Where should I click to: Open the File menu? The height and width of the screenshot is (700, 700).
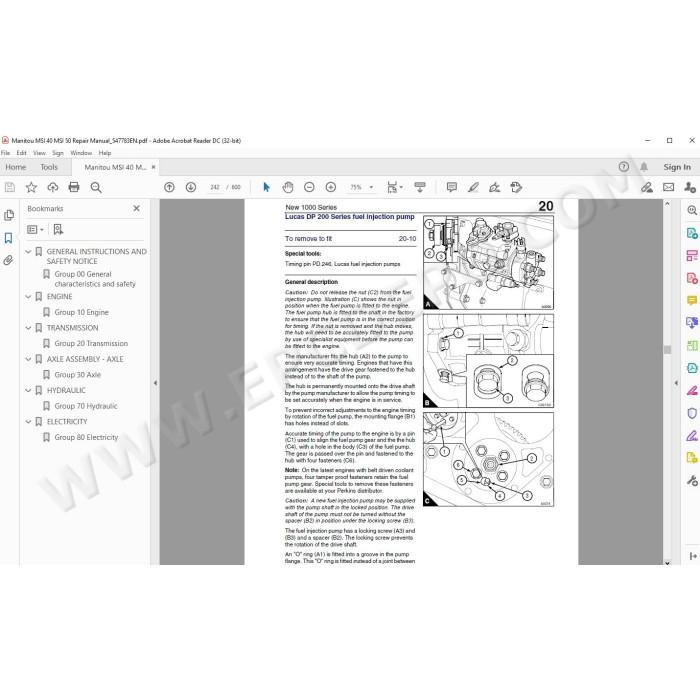pos(5,153)
